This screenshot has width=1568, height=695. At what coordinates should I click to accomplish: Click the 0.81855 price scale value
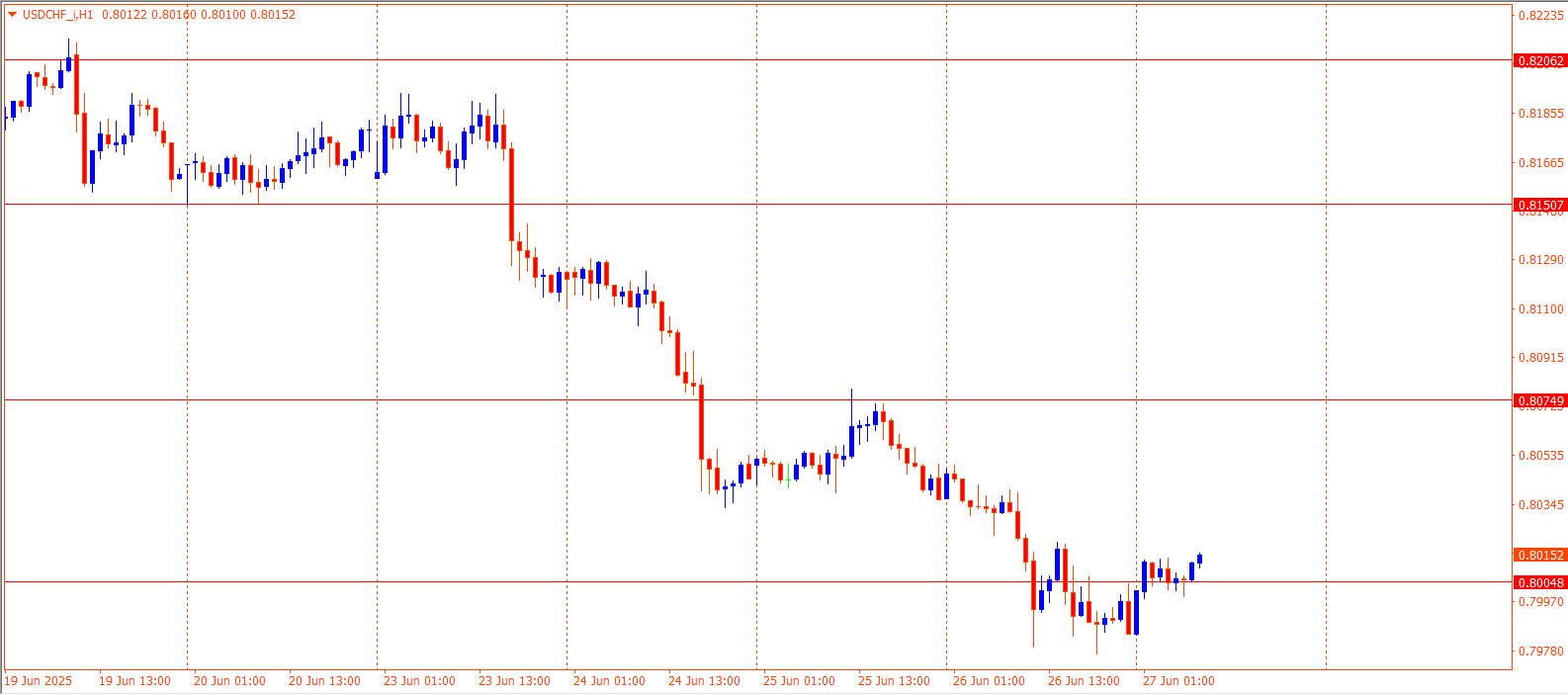click(1541, 114)
